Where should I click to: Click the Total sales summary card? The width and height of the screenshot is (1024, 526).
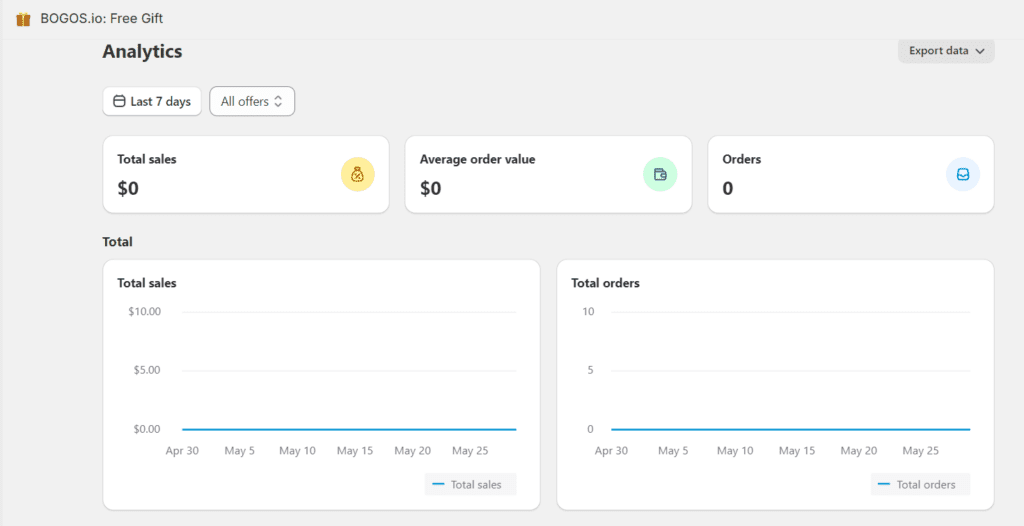tap(245, 174)
